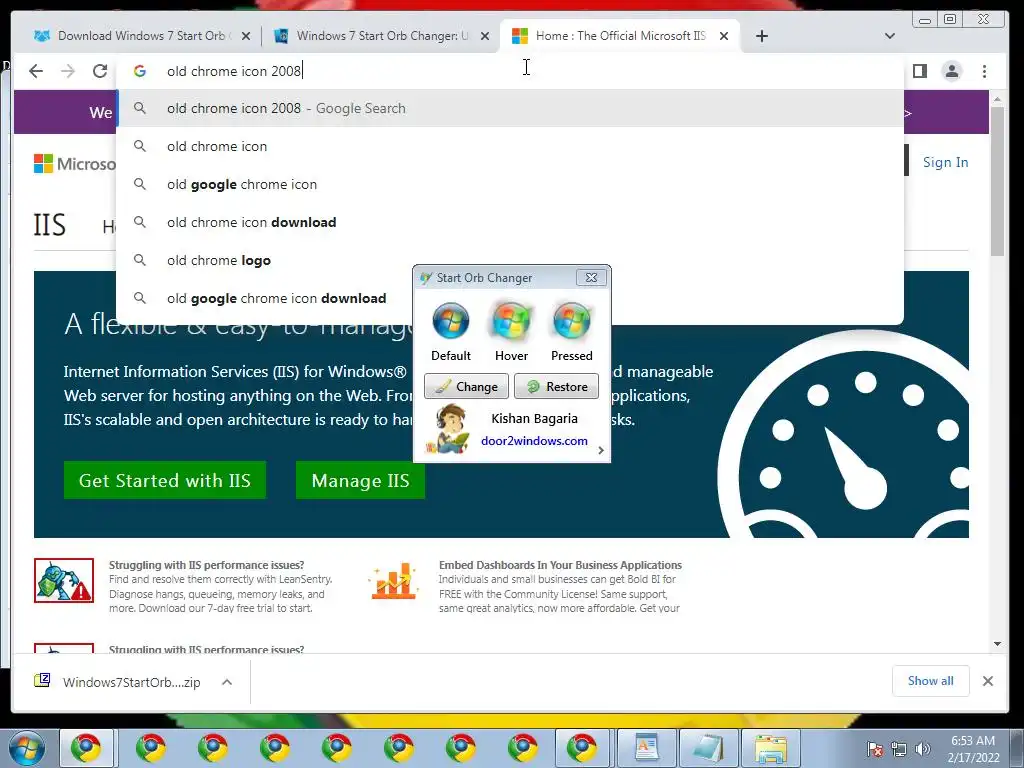Click the volume speaker tray icon
Image resolution: width=1024 pixels, height=768 pixels.
[x=922, y=749]
